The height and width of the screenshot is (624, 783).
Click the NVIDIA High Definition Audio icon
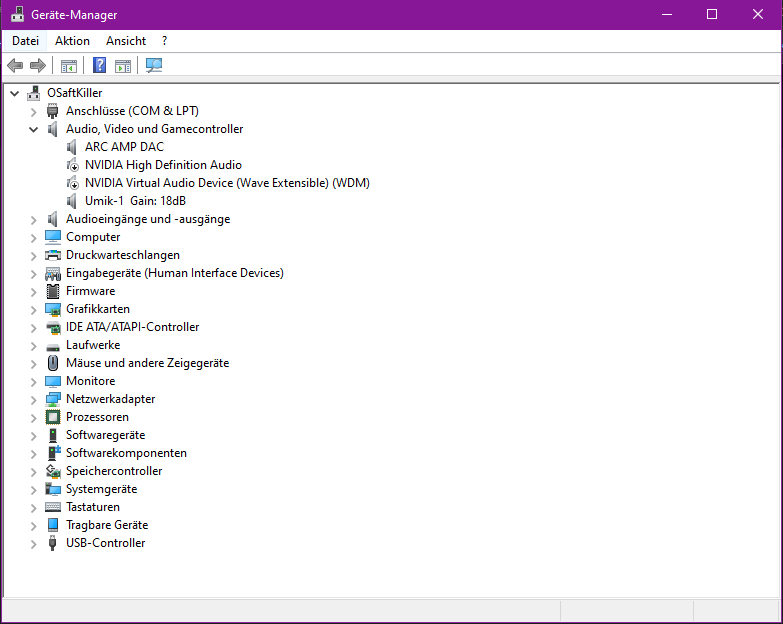coord(72,165)
